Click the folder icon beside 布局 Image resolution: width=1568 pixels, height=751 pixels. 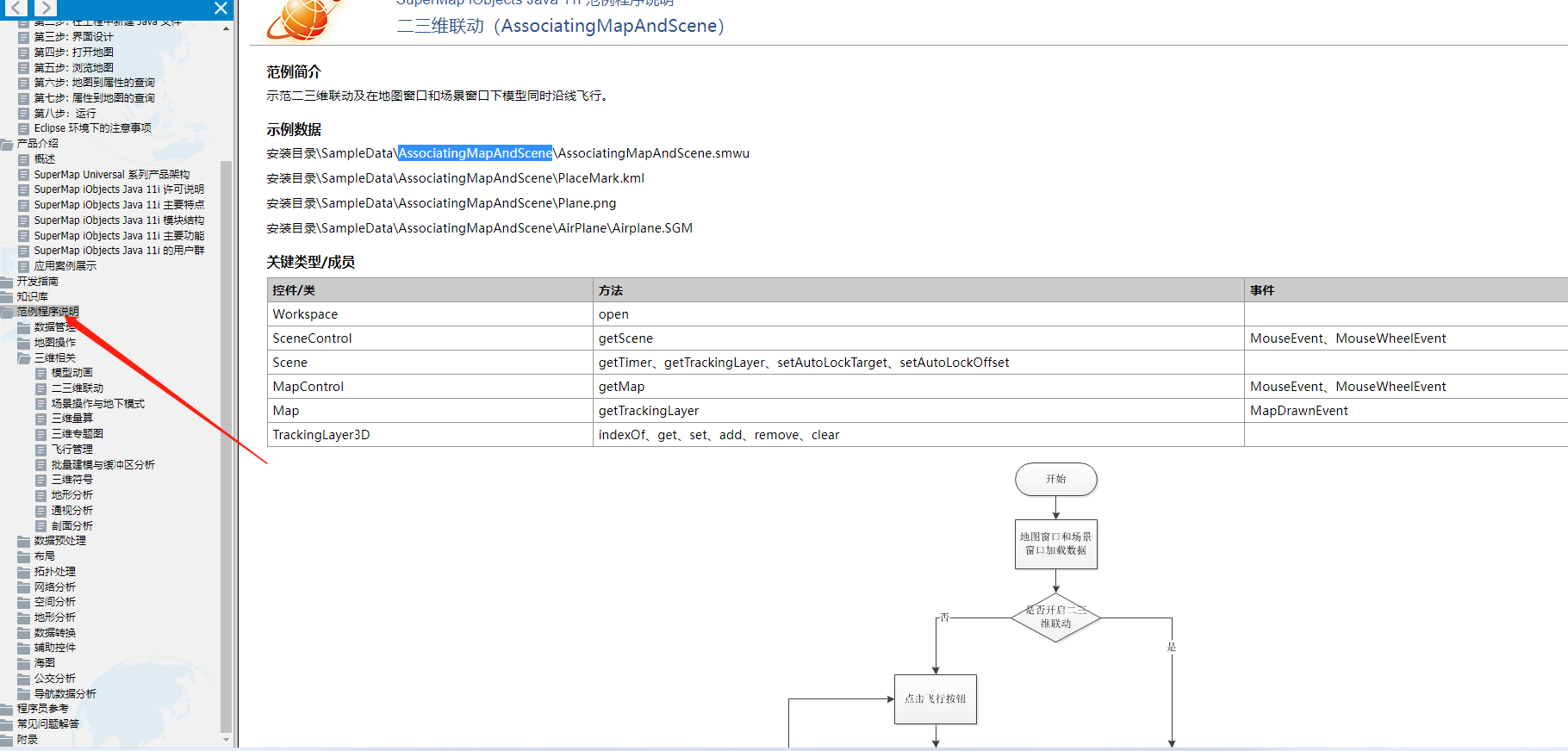click(24, 556)
